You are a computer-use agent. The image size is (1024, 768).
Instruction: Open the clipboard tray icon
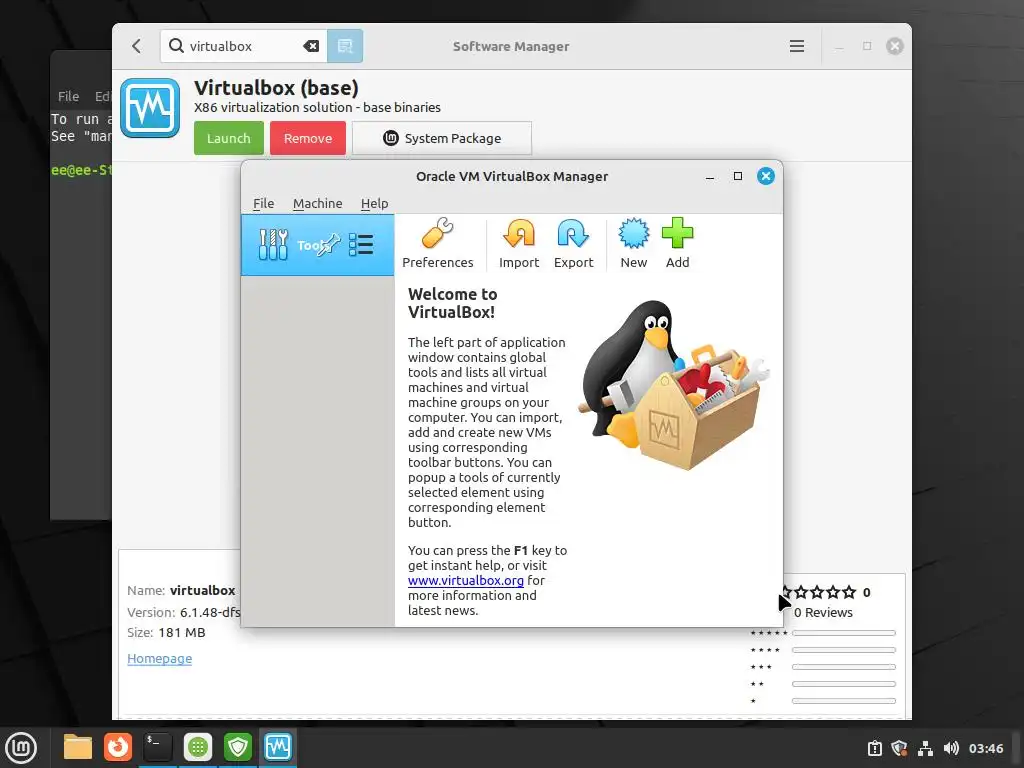(x=874, y=748)
